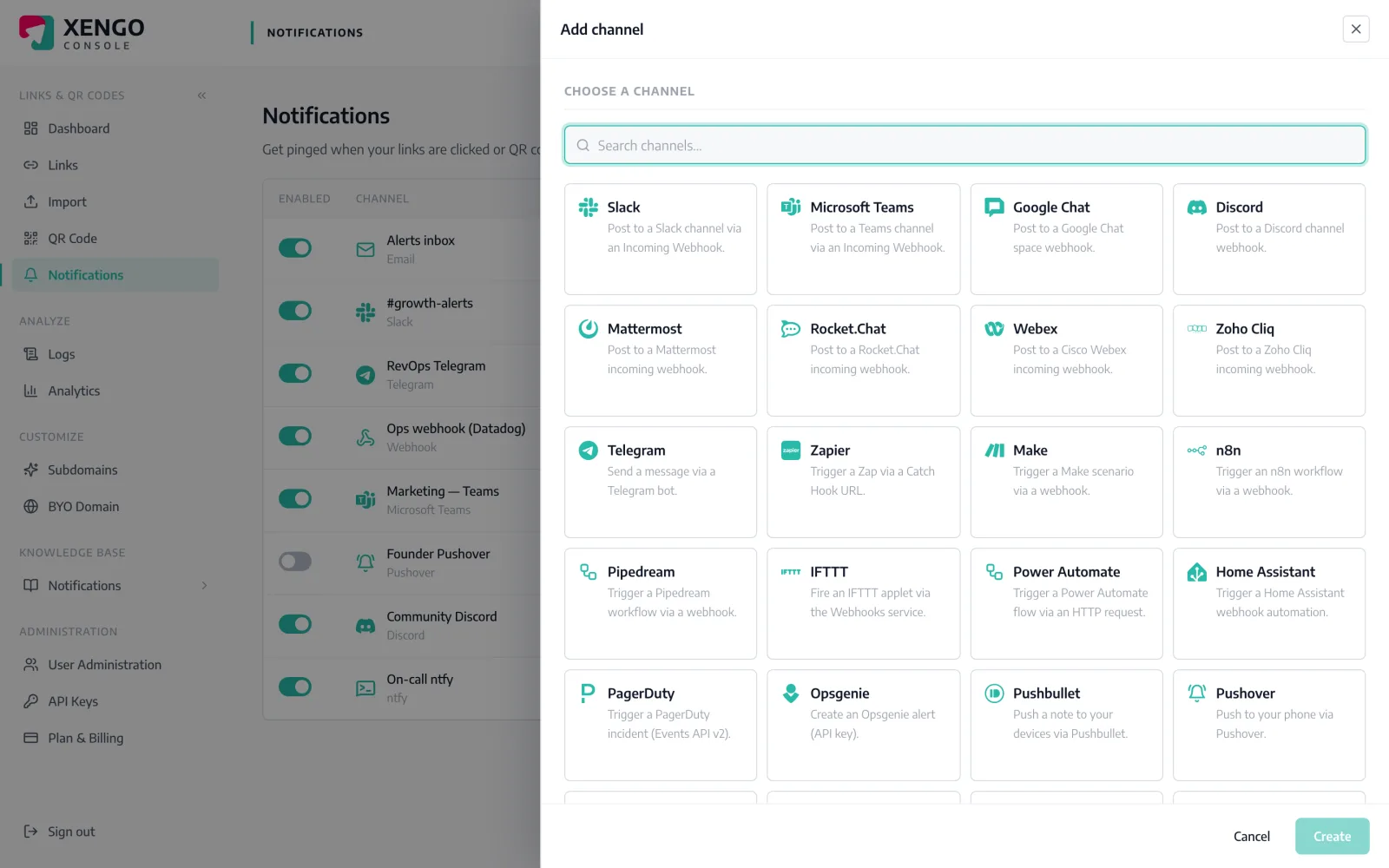Screen dimensions: 1389x868
Task: Click the Sign out icon
Action: pyautogui.click(x=31, y=832)
